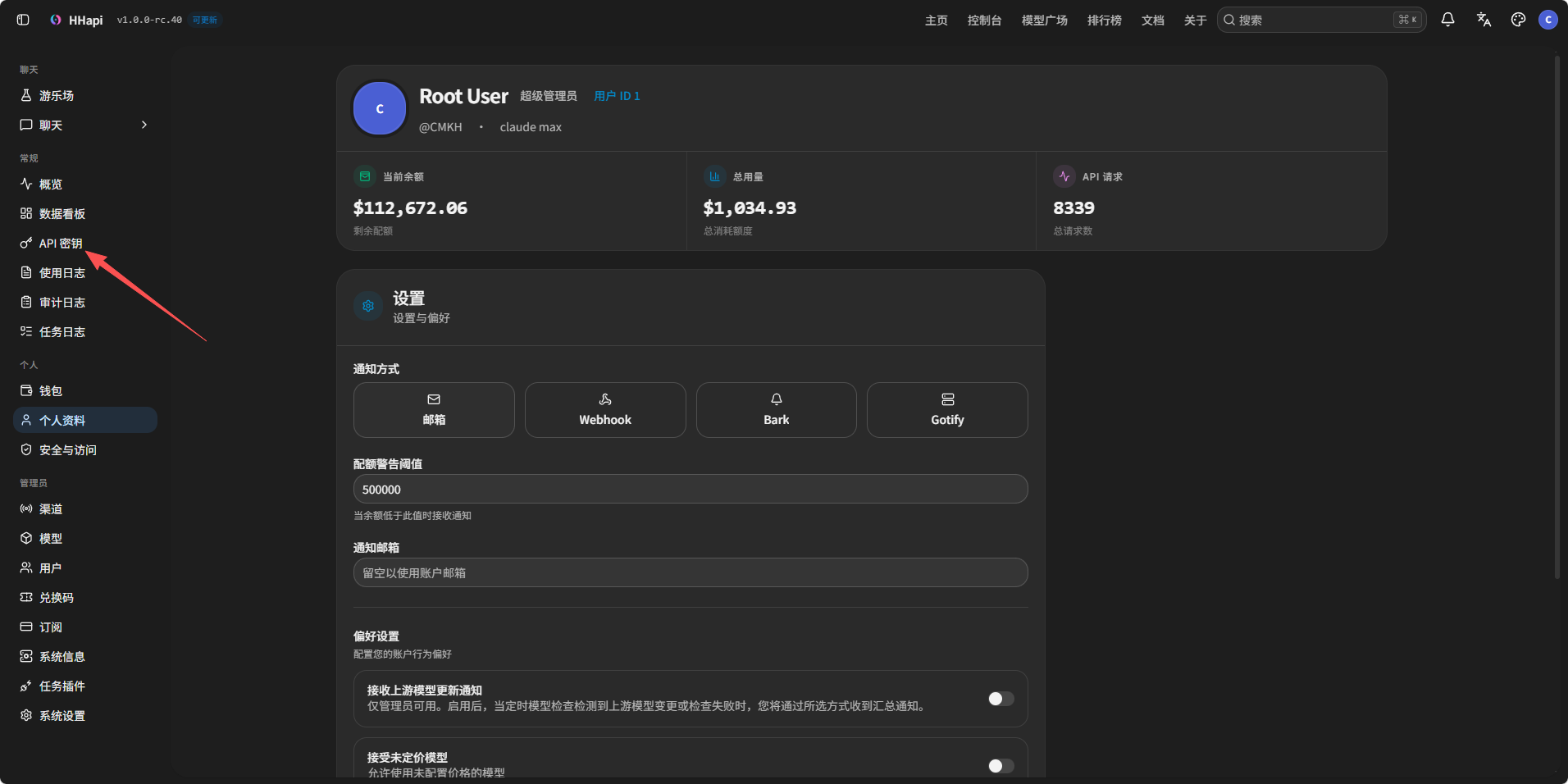Click the $112,672.06 balance value

(x=410, y=208)
